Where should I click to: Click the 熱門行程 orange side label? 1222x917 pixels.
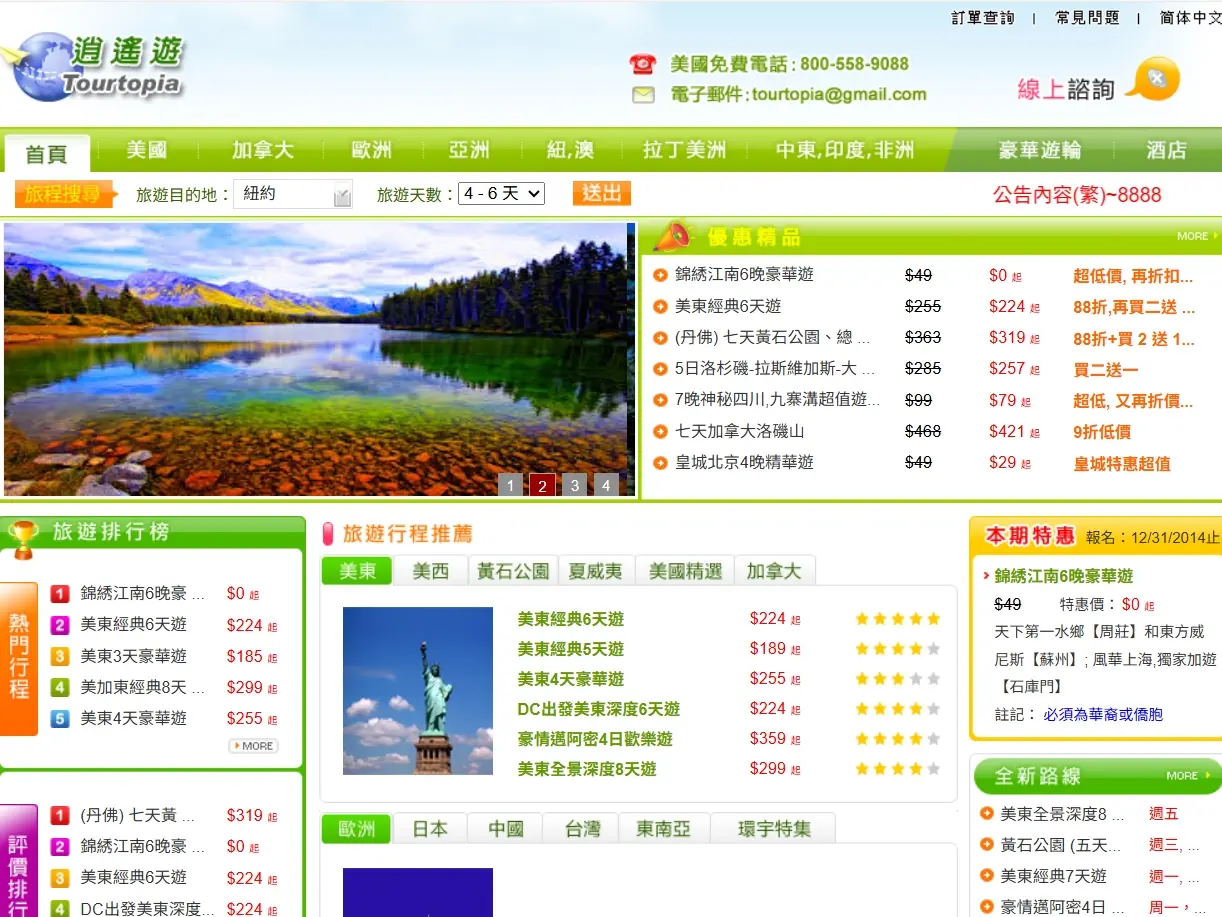coord(19,657)
